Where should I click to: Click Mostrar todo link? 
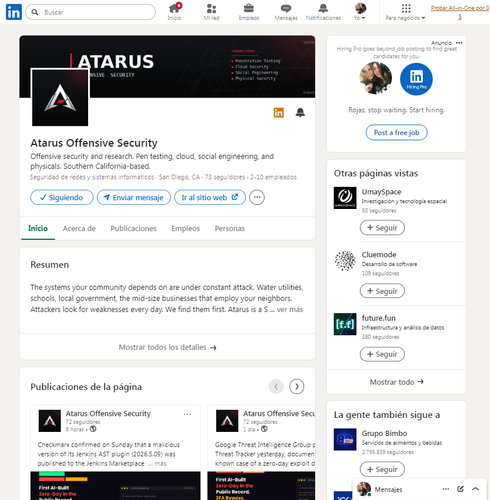click(396, 382)
